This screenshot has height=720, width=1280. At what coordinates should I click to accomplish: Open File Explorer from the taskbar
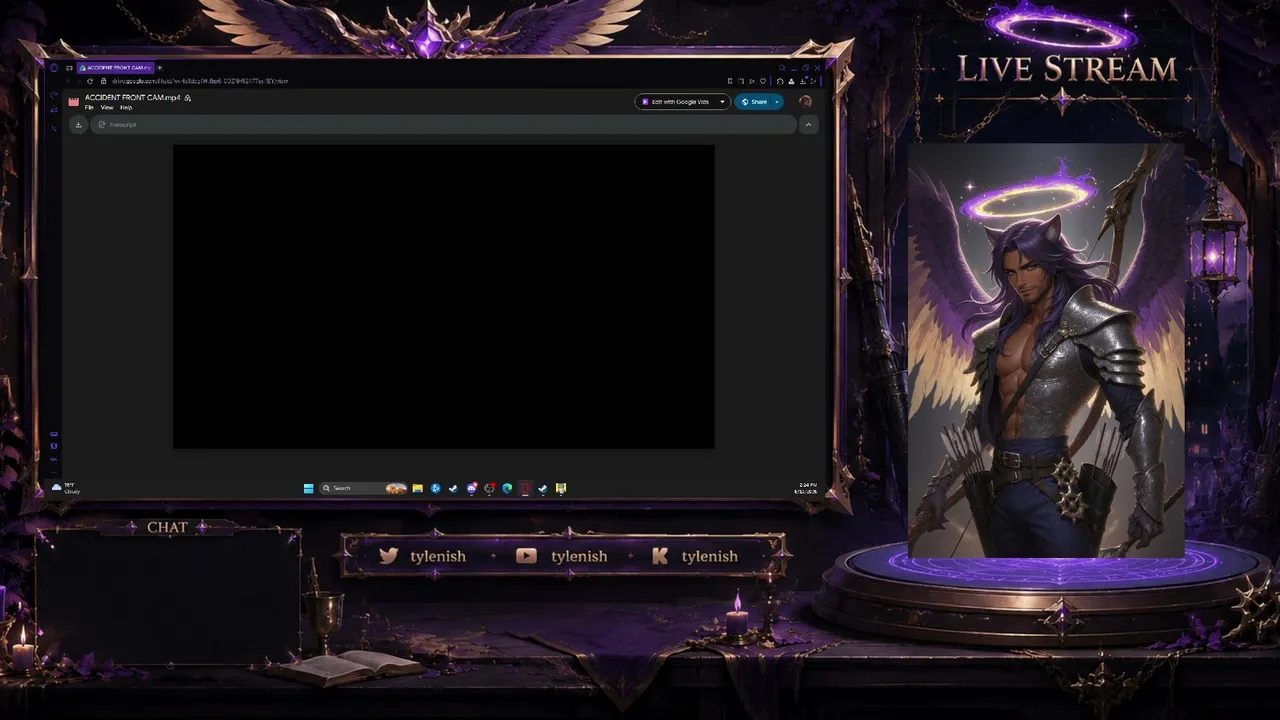418,489
